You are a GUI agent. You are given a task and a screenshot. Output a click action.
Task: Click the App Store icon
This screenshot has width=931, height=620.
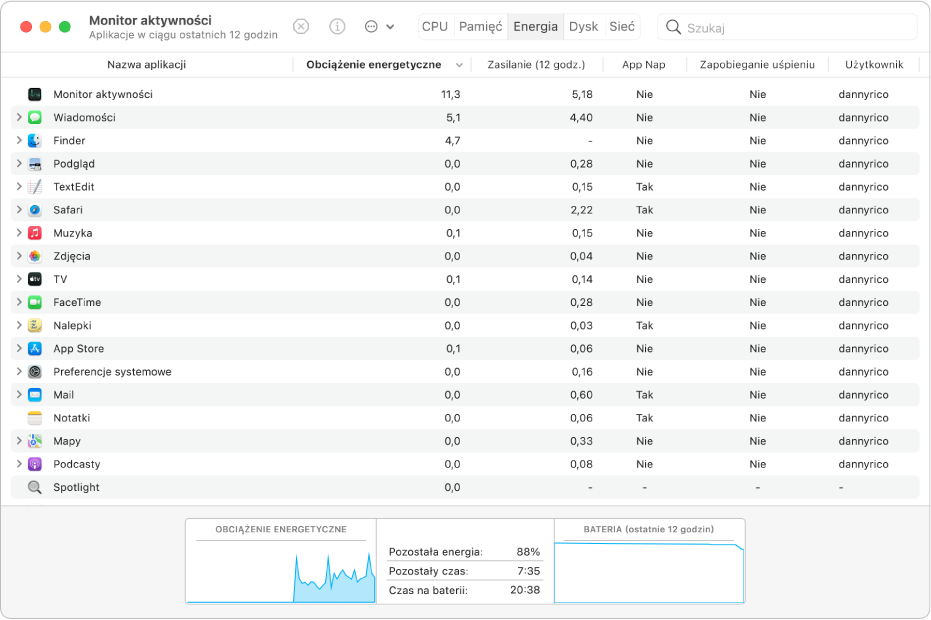click(35, 349)
